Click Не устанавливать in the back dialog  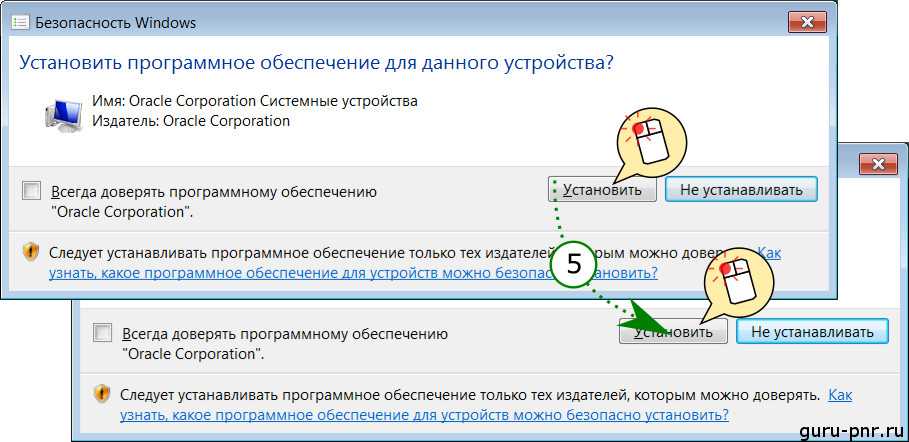coord(812,332)
